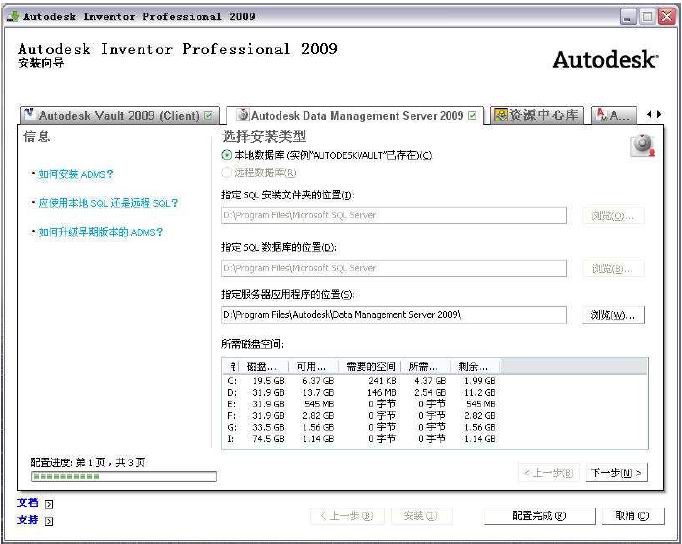Screen dimensions: 682x544
Task: Click the SQL install folder path field
Action: point(394,215)
